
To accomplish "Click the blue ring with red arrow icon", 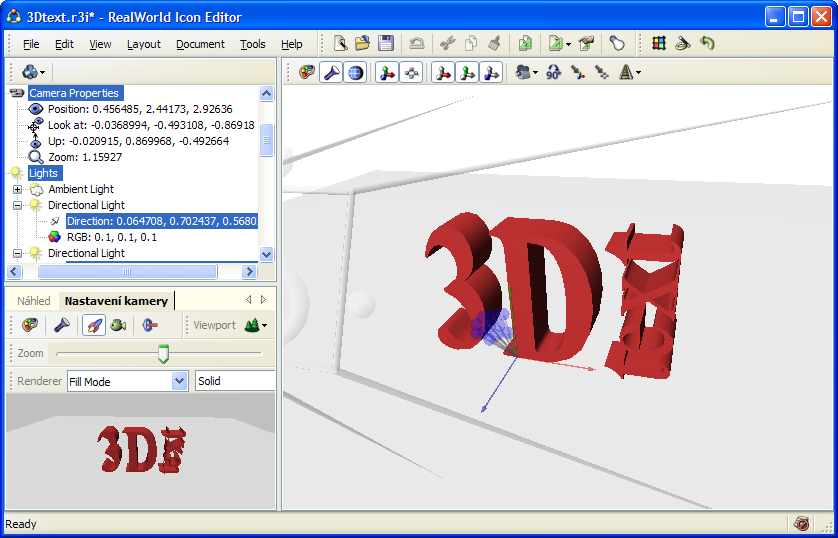I will (x=150, y=325).
